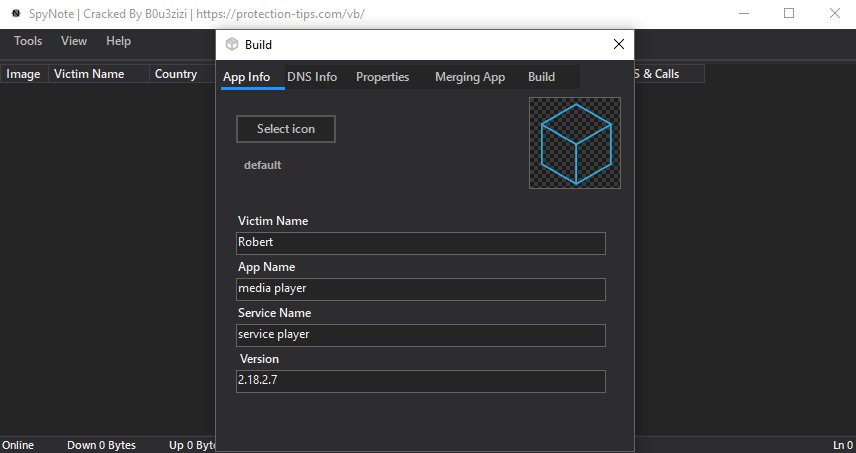Go to the Merging App tab
The width and height of the screenshot is (856, 453).
[470, 77]
